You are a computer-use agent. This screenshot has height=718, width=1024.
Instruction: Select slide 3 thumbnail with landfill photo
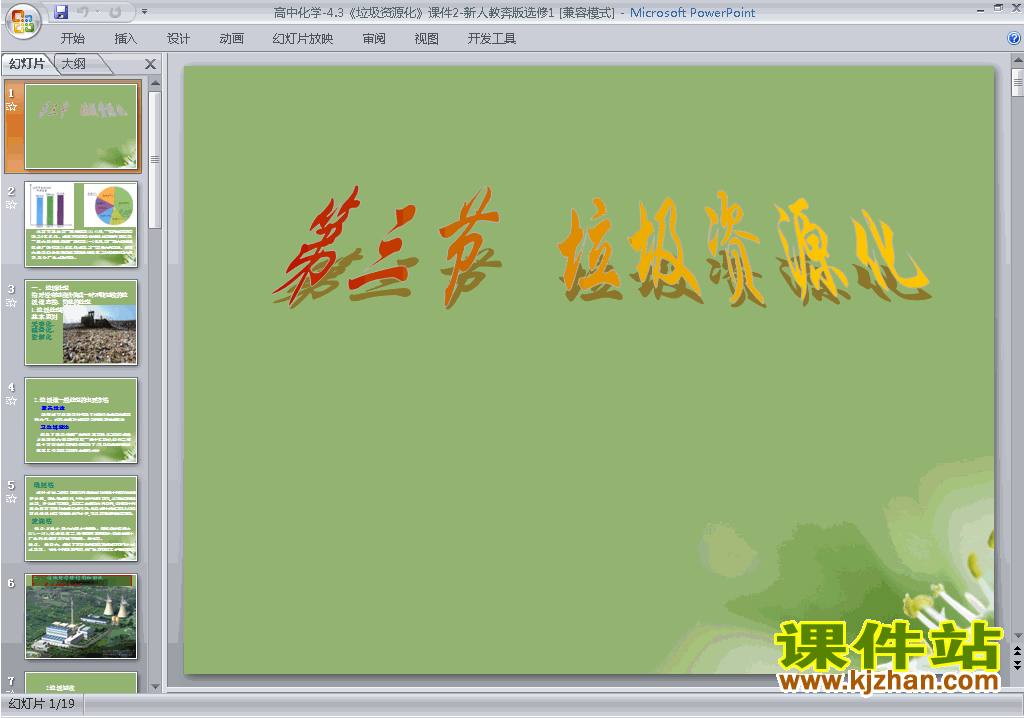pos(81,322)
